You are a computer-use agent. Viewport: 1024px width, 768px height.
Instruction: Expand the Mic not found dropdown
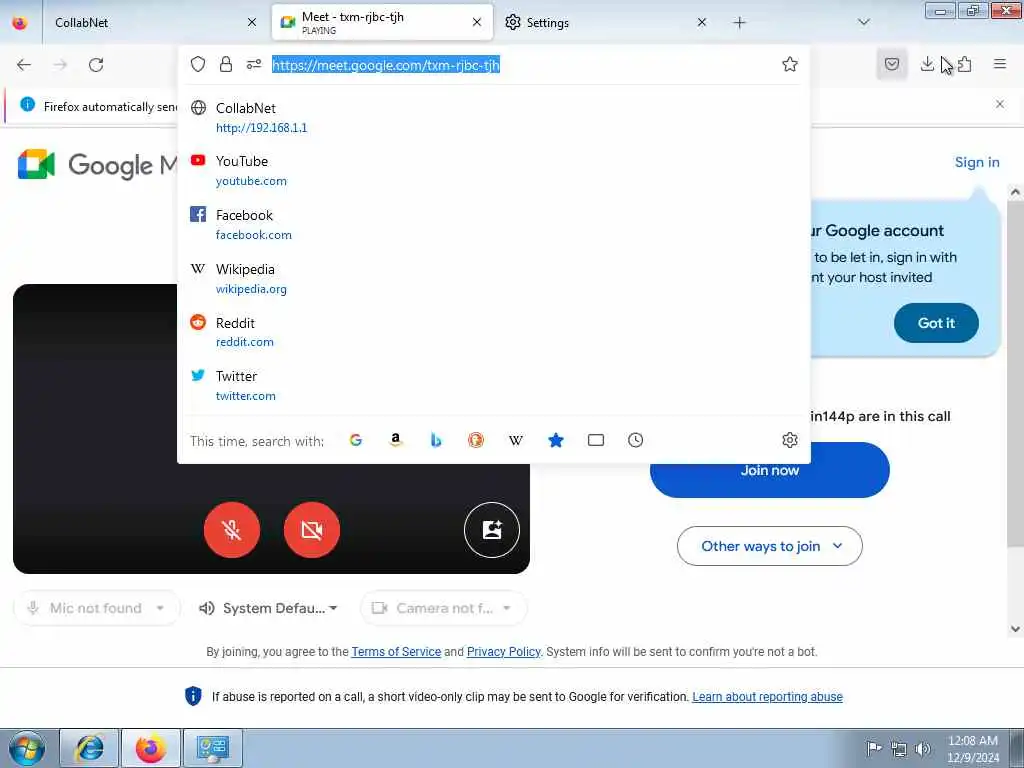tap(97, 608)
